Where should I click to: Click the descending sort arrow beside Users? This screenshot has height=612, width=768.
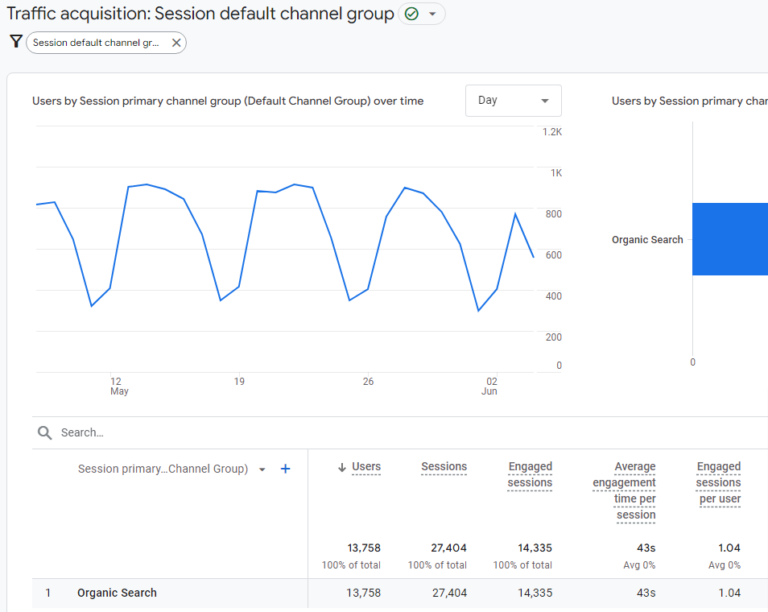pos(342,468)
